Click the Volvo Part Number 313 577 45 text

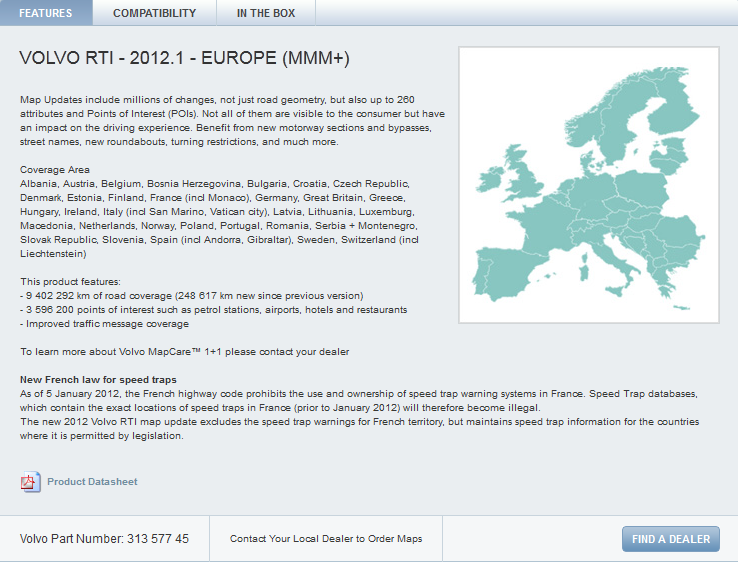pyautogui.click(x=104, y=539)
